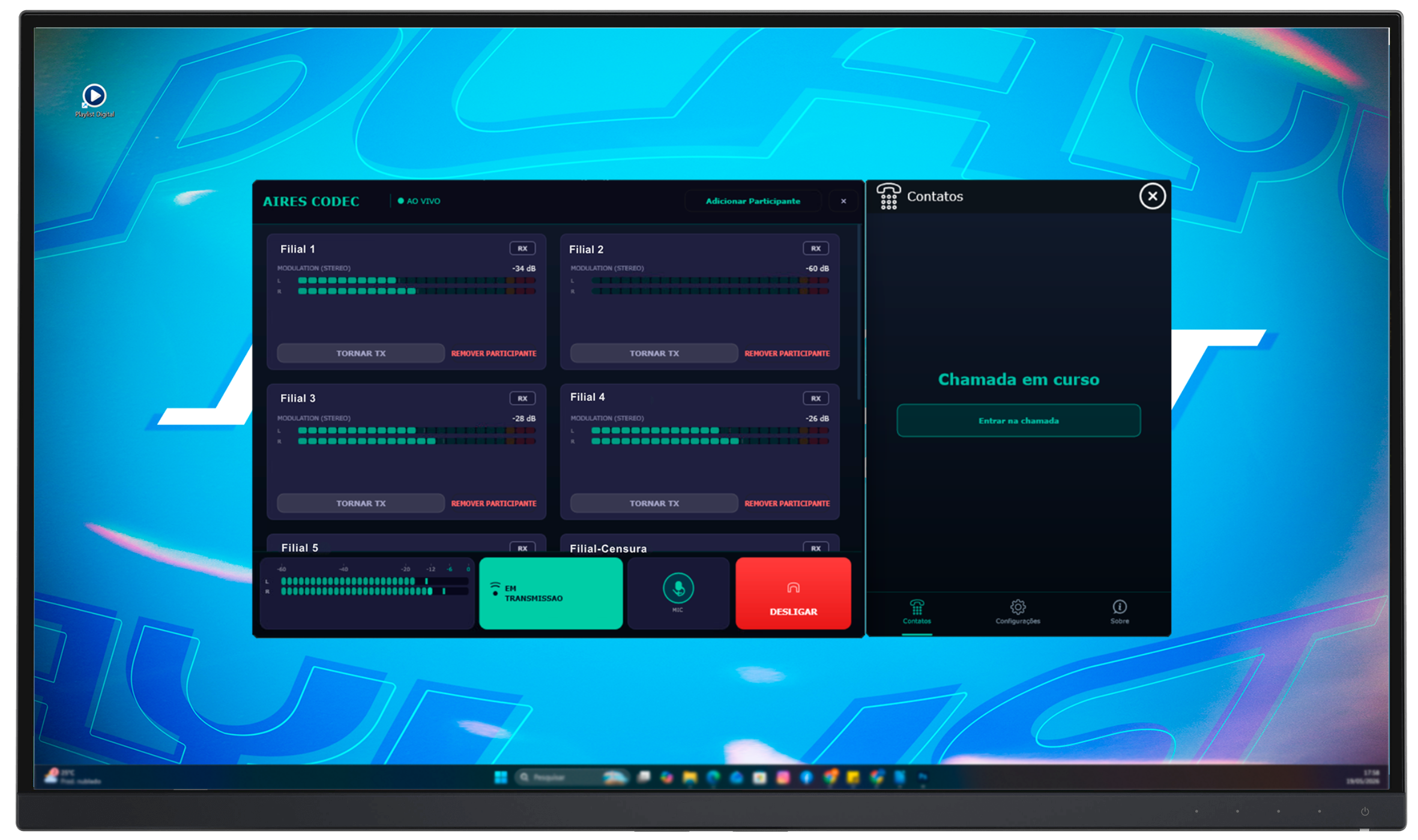
Task: Click the Filial 1 level meter
Action: tap(407, 286)
